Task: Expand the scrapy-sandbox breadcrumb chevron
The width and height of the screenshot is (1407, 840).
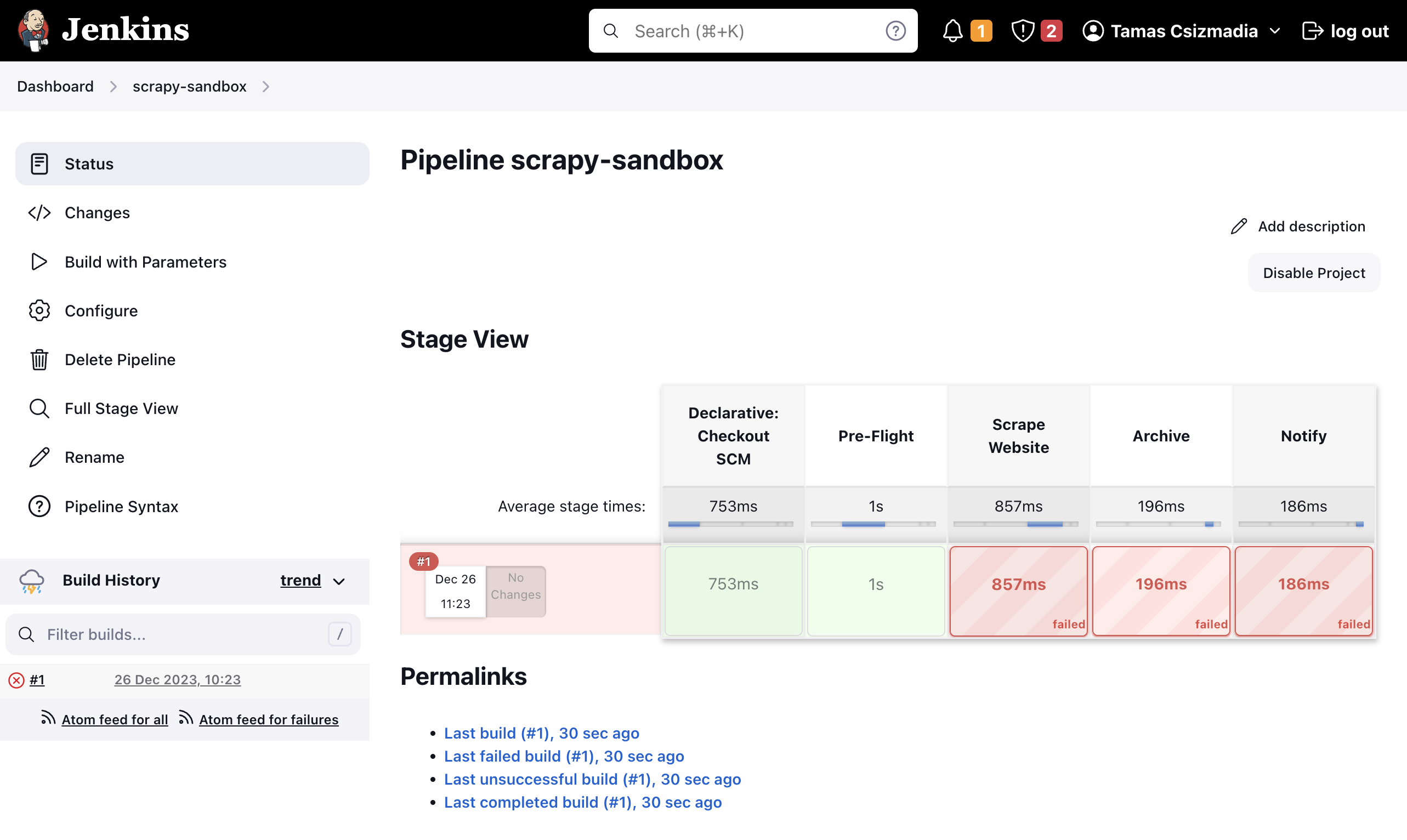Action: coord(265,86)
